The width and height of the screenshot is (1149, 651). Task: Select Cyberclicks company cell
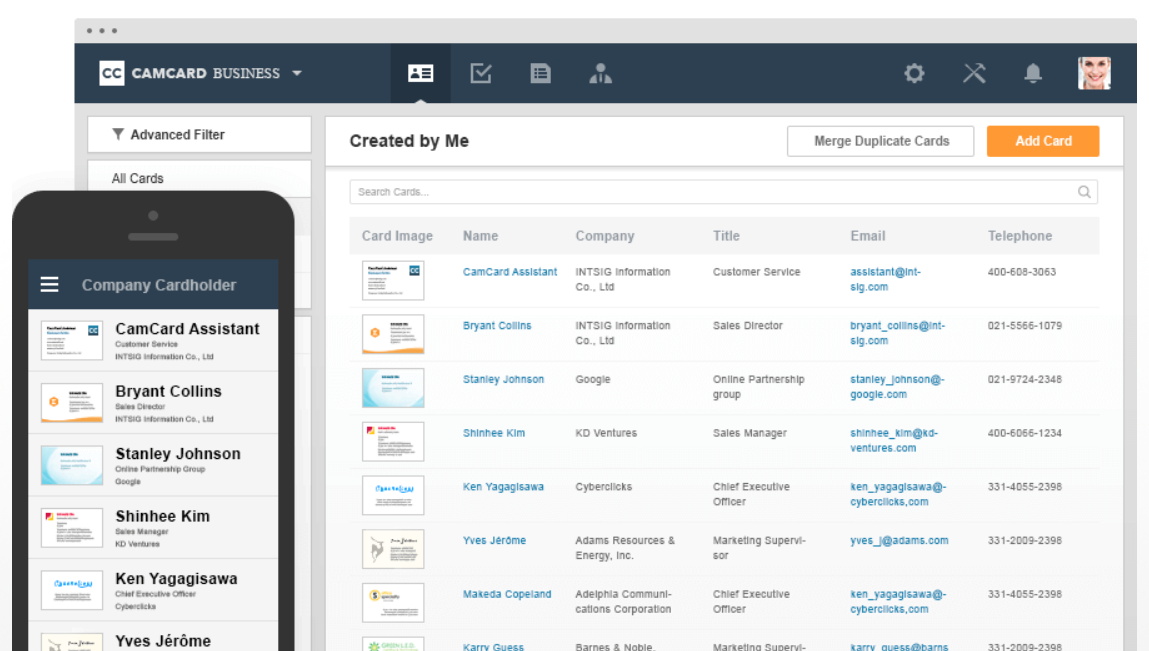603,487
